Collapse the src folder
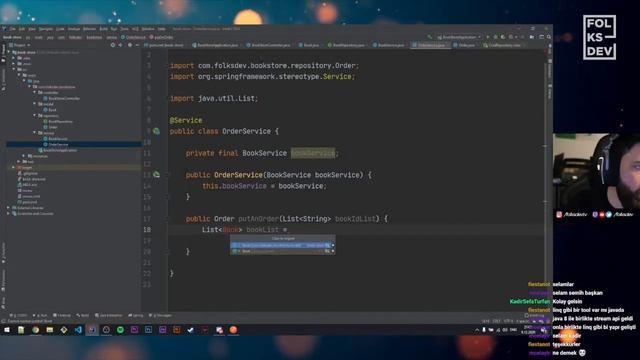The image size is (640, 360). (14, 70)
